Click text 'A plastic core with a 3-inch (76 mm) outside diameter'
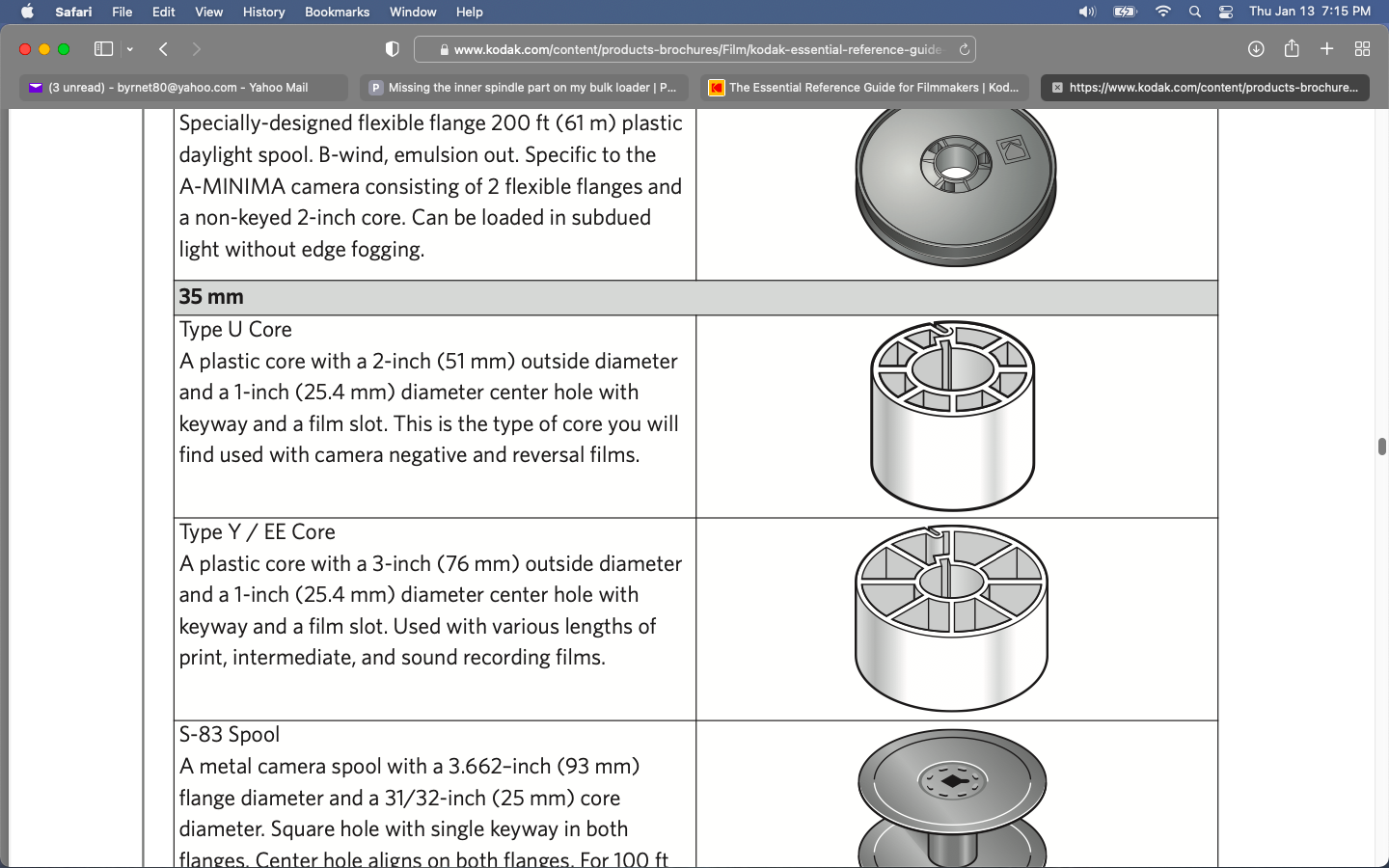 [x=430, y=564]
